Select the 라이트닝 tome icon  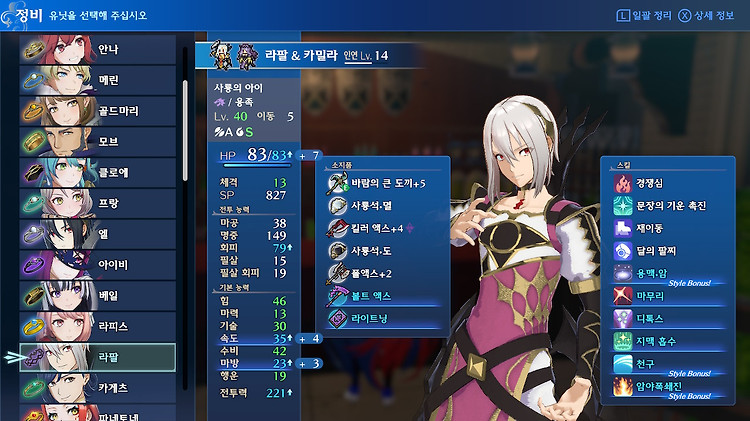pos(338,319)
